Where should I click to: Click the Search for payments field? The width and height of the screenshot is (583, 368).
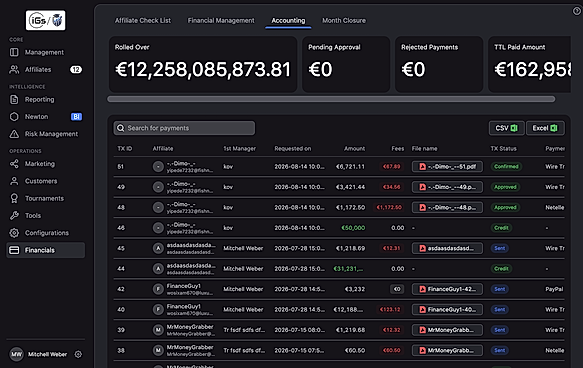tap(184, 128)
